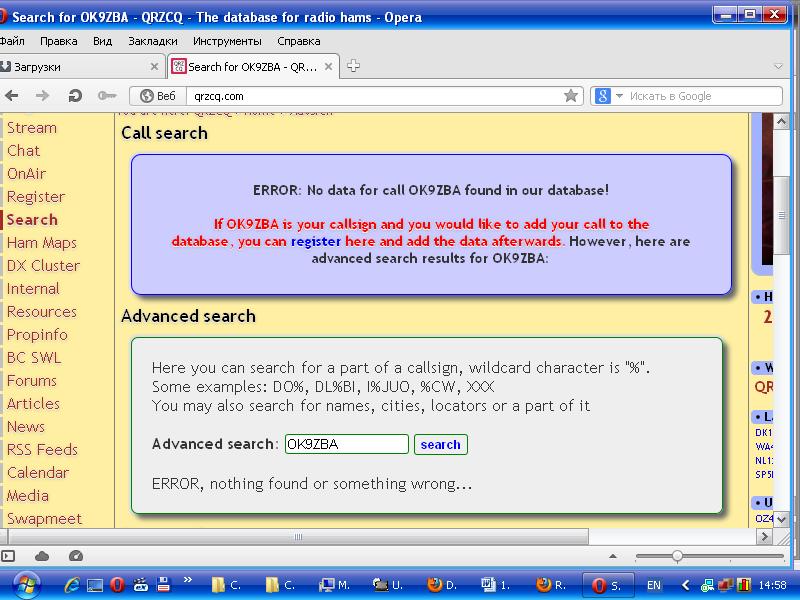Expand the zoom level arrow in status bar

[x=613, y=556]
